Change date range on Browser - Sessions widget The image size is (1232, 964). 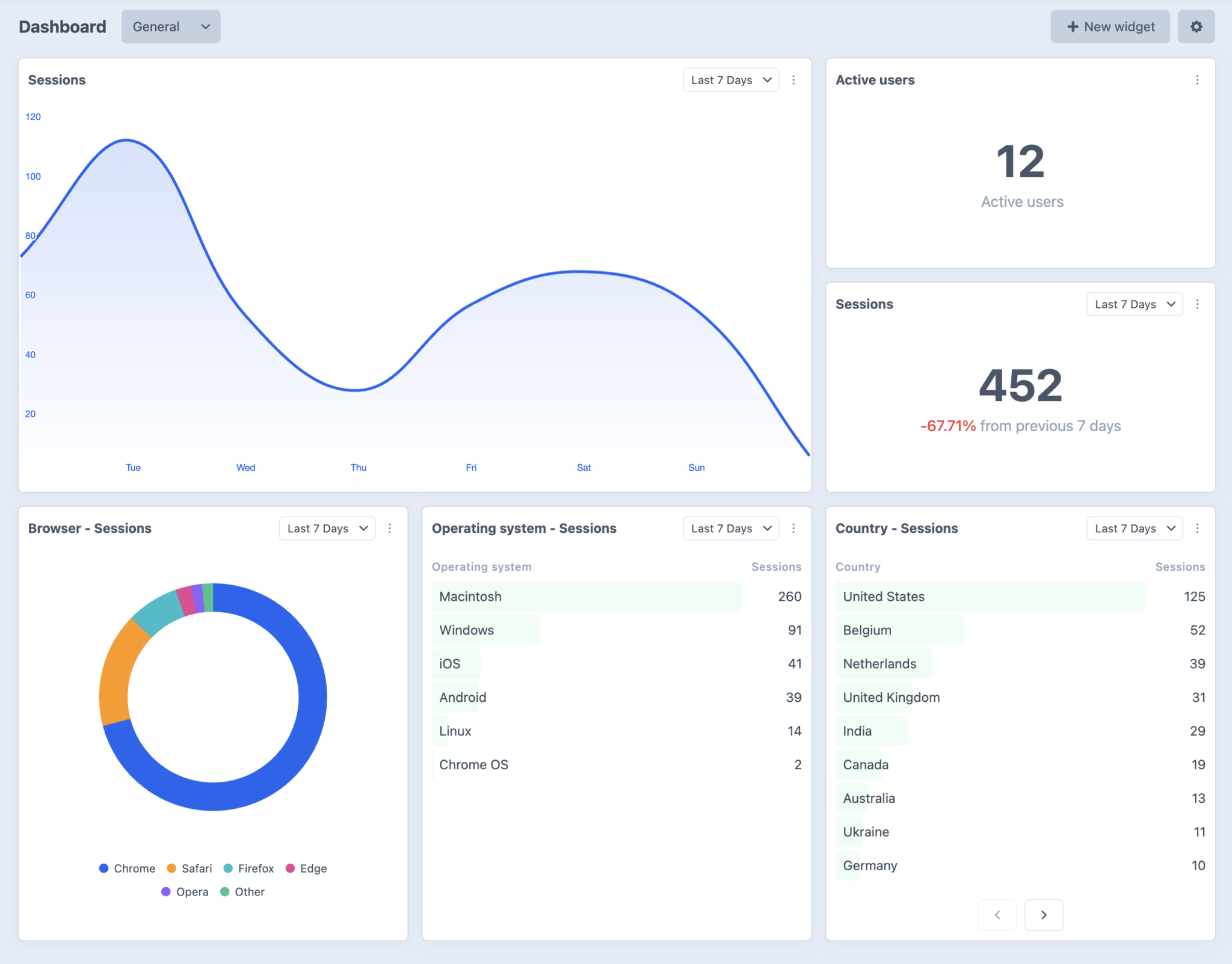coord(327,528)
